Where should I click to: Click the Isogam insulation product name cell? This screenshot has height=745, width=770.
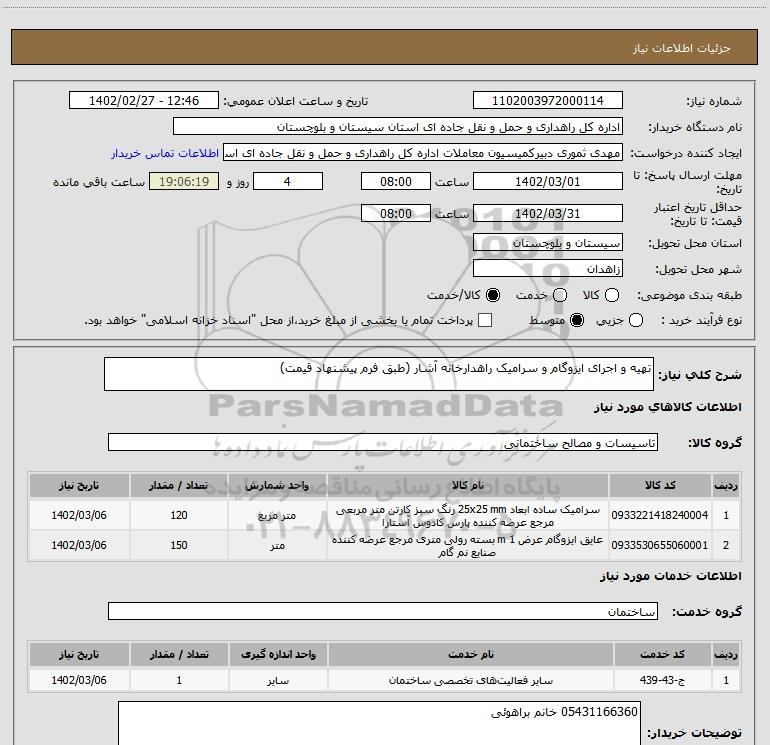pyautogui.click(x=468, y=546)
